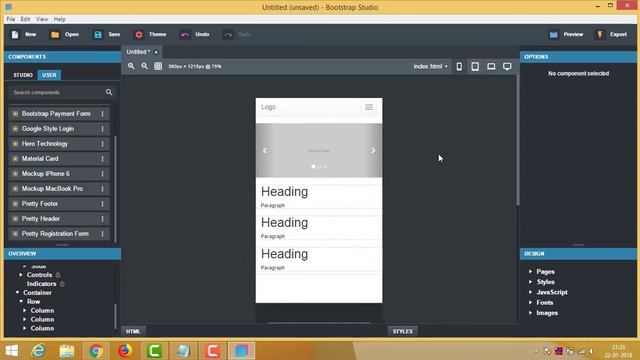Image resolution: width=640 pixels, height=360 pixels.
Task: Open a project with the Open icon
Action: pos(55,35)
